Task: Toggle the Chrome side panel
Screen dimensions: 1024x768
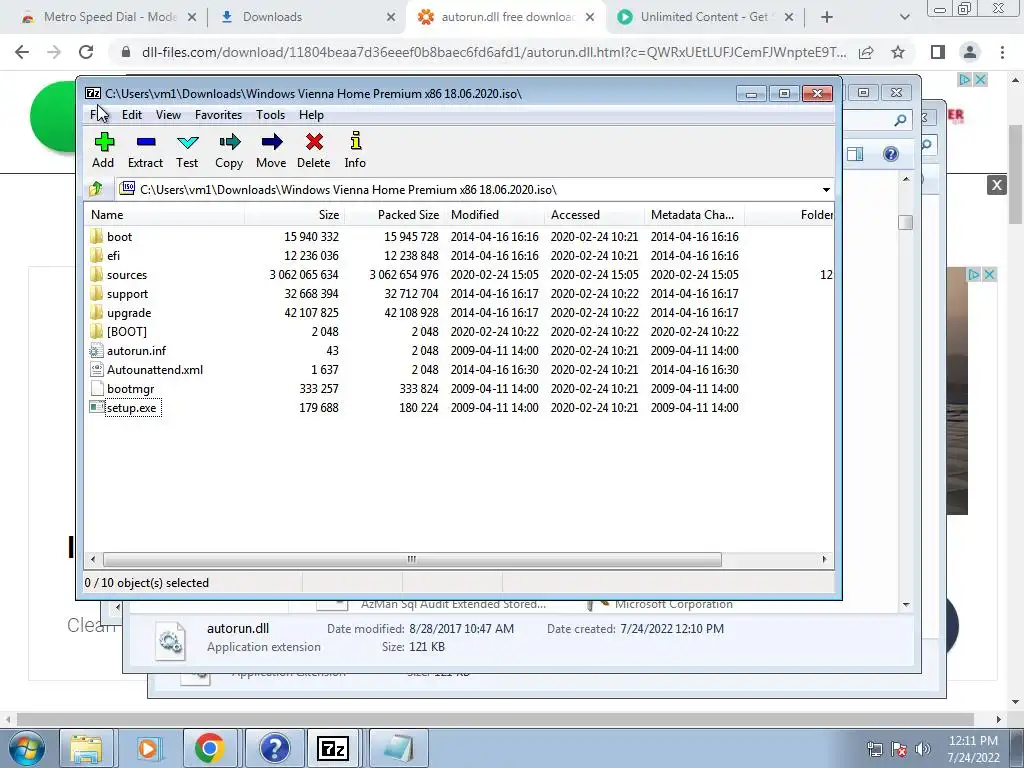Action: point(938,52)
